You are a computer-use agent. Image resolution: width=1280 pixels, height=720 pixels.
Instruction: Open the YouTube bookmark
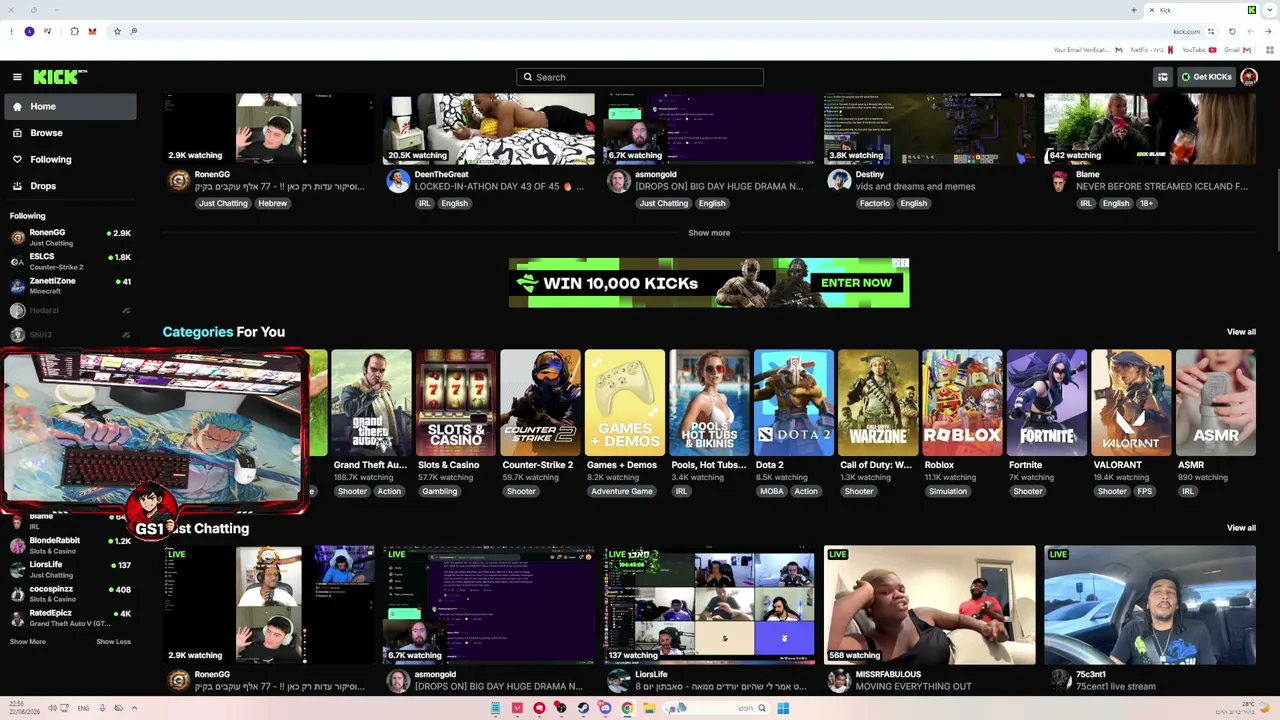[1199, 50]
